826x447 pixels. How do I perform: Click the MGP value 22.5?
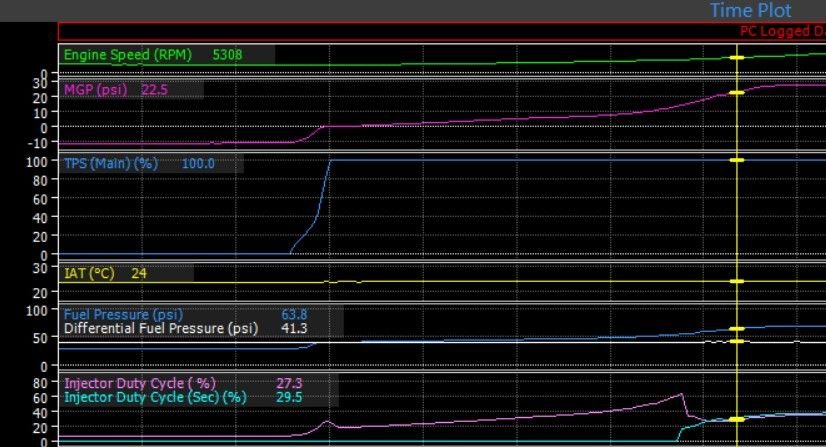[154, 90]
